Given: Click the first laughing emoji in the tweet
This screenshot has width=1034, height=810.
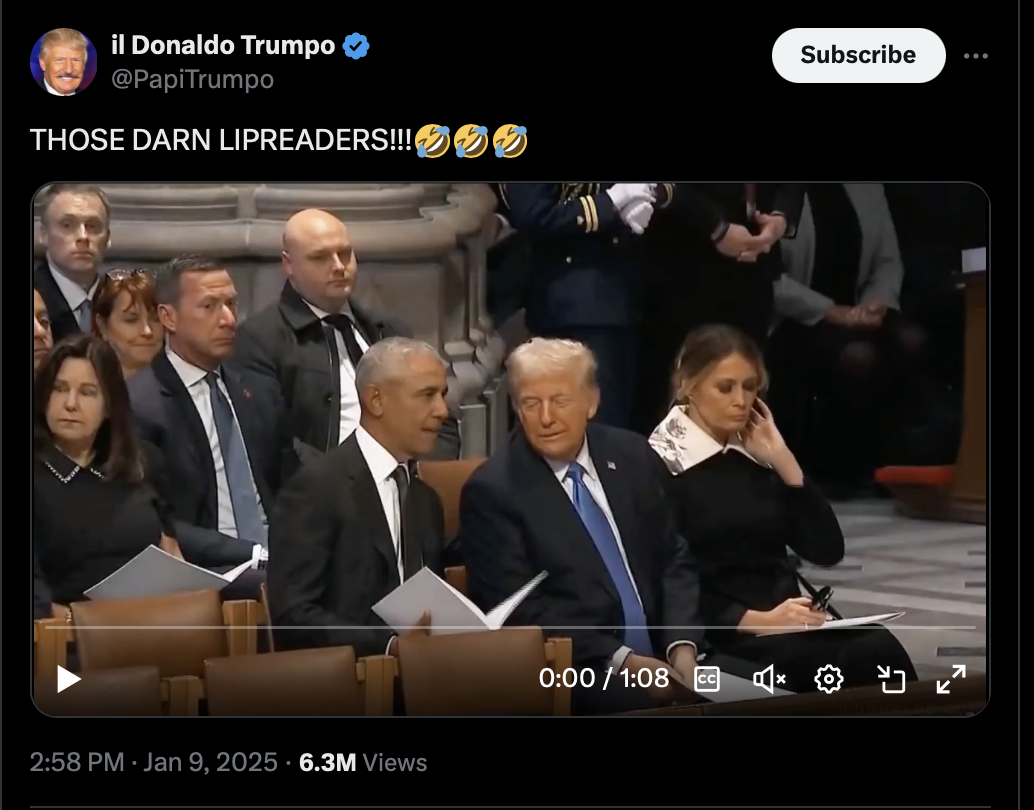Looking at the screenshot, I should click(433, 140).
